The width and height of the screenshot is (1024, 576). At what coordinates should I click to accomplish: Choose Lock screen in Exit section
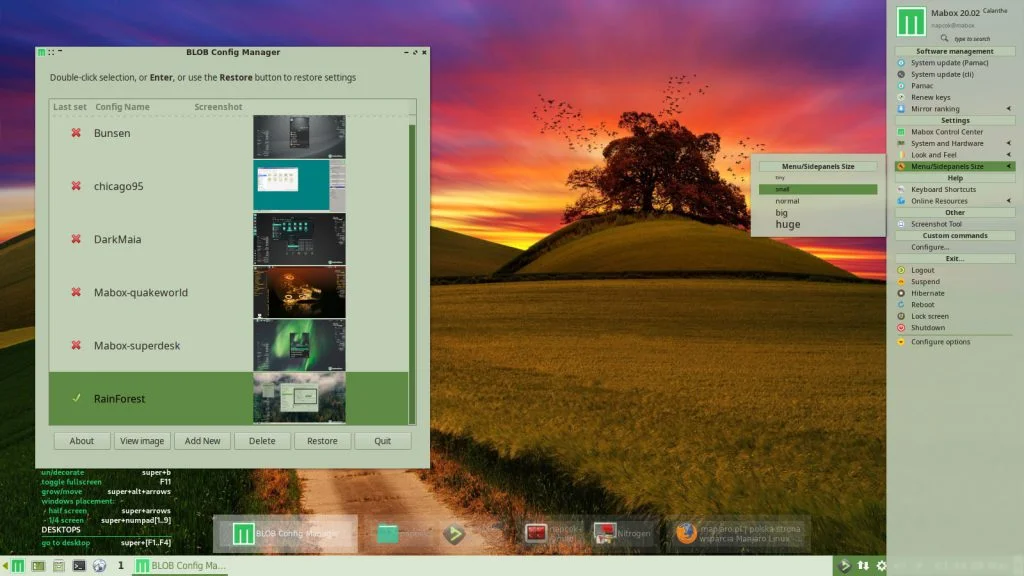929,316
